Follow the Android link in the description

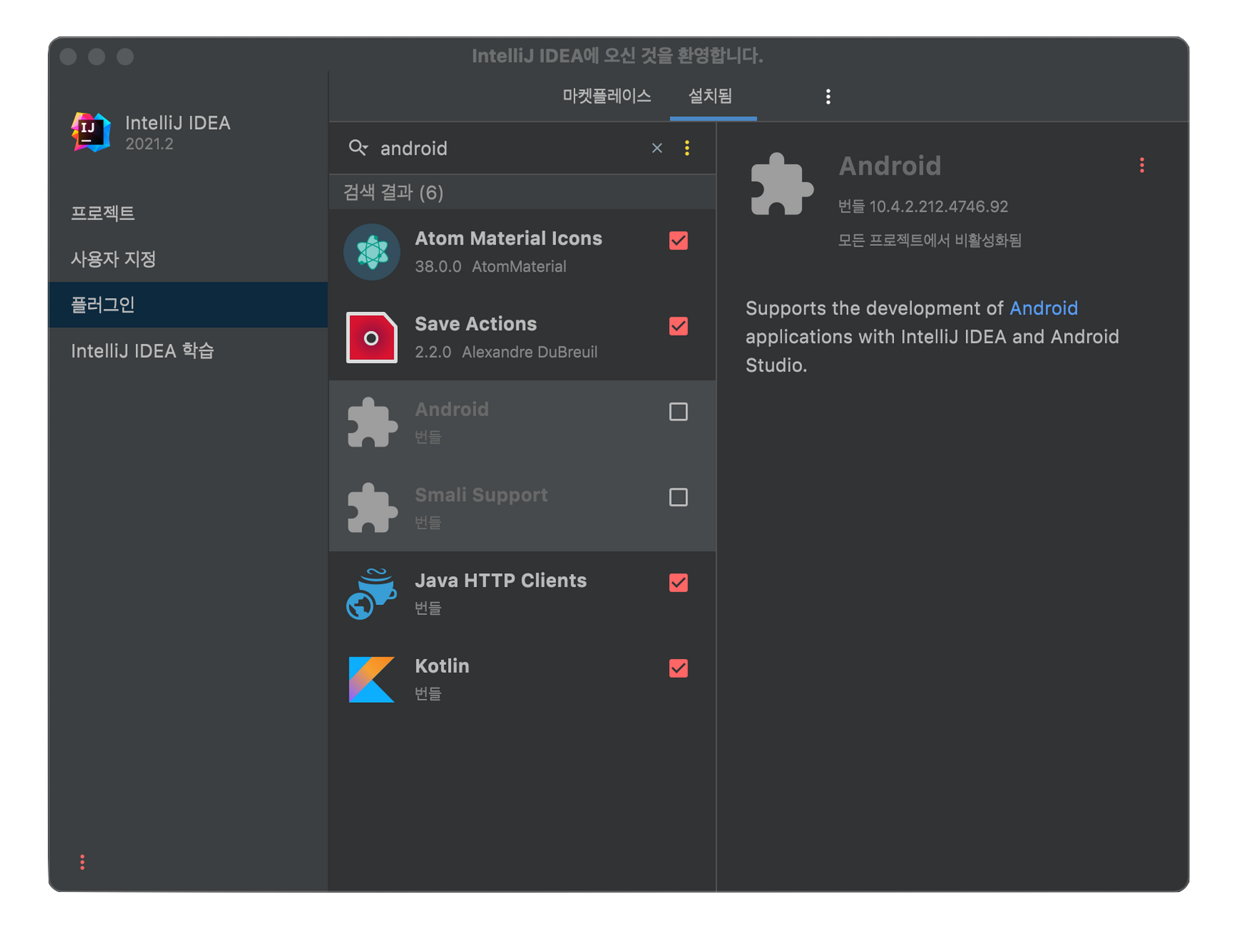[1043, 308]
